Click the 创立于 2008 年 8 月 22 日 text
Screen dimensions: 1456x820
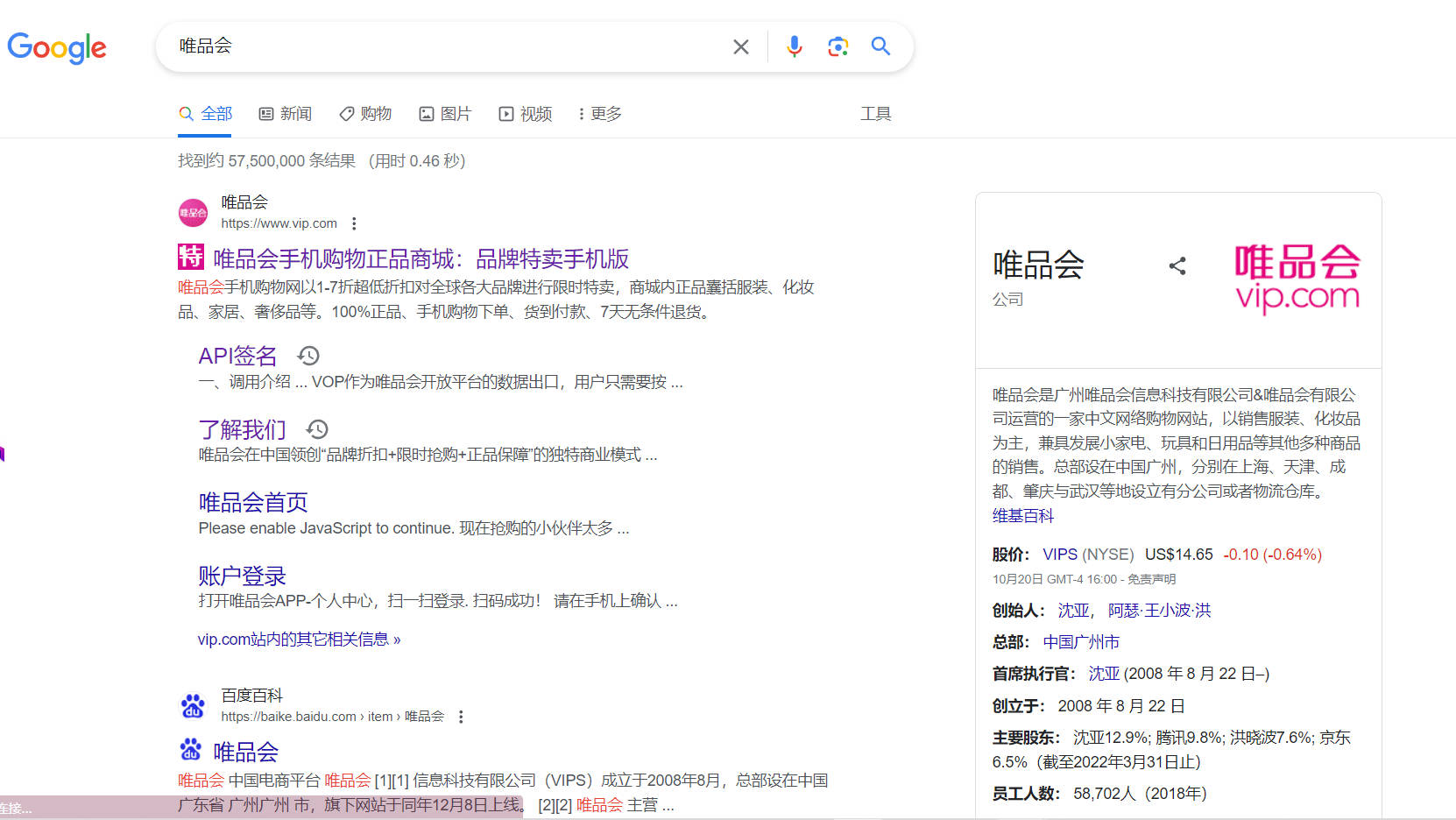tap(1089, 706)
